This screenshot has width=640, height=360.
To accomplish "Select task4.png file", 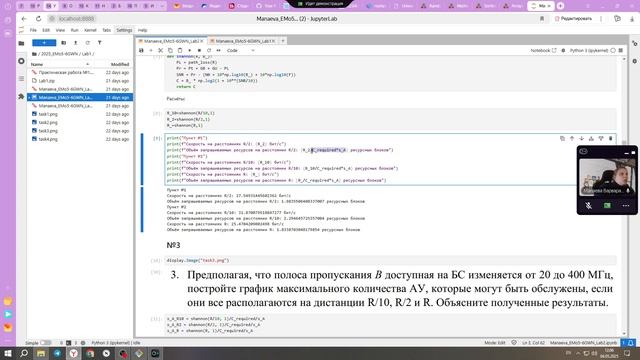I will coord(80,139).
